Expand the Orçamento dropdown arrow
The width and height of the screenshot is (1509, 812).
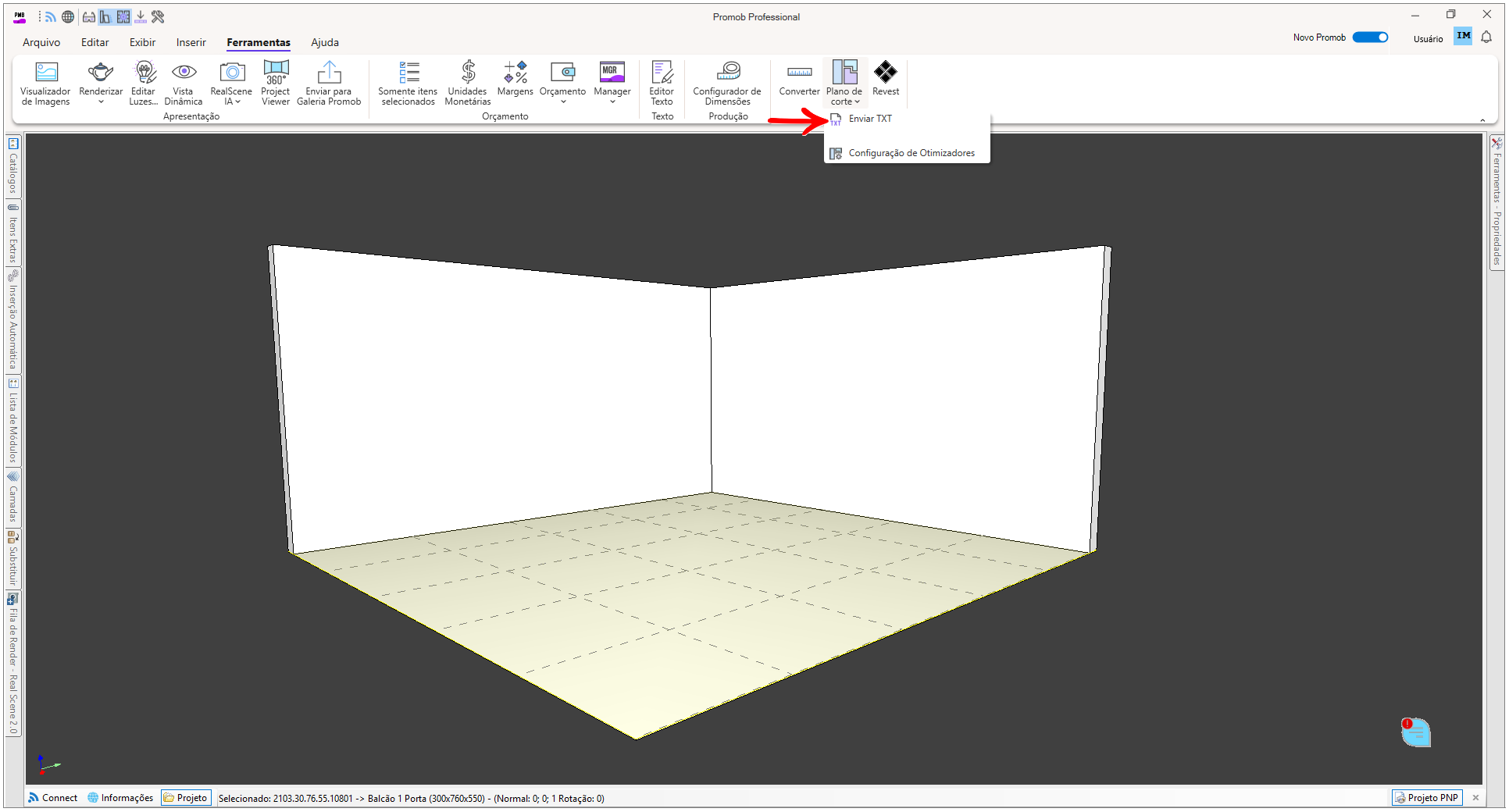tap(563, 102)
